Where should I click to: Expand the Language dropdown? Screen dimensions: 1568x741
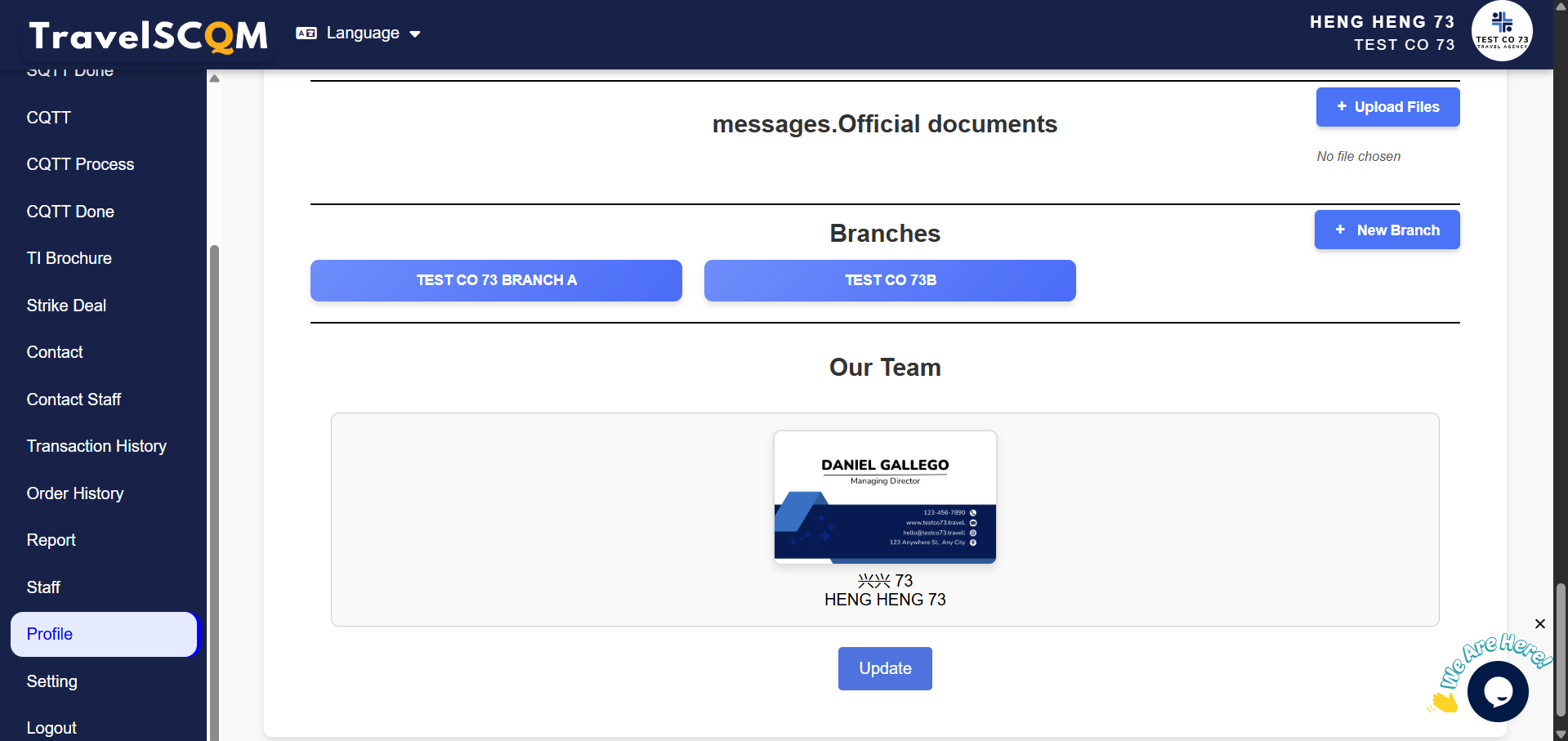[x=373, y=33]
